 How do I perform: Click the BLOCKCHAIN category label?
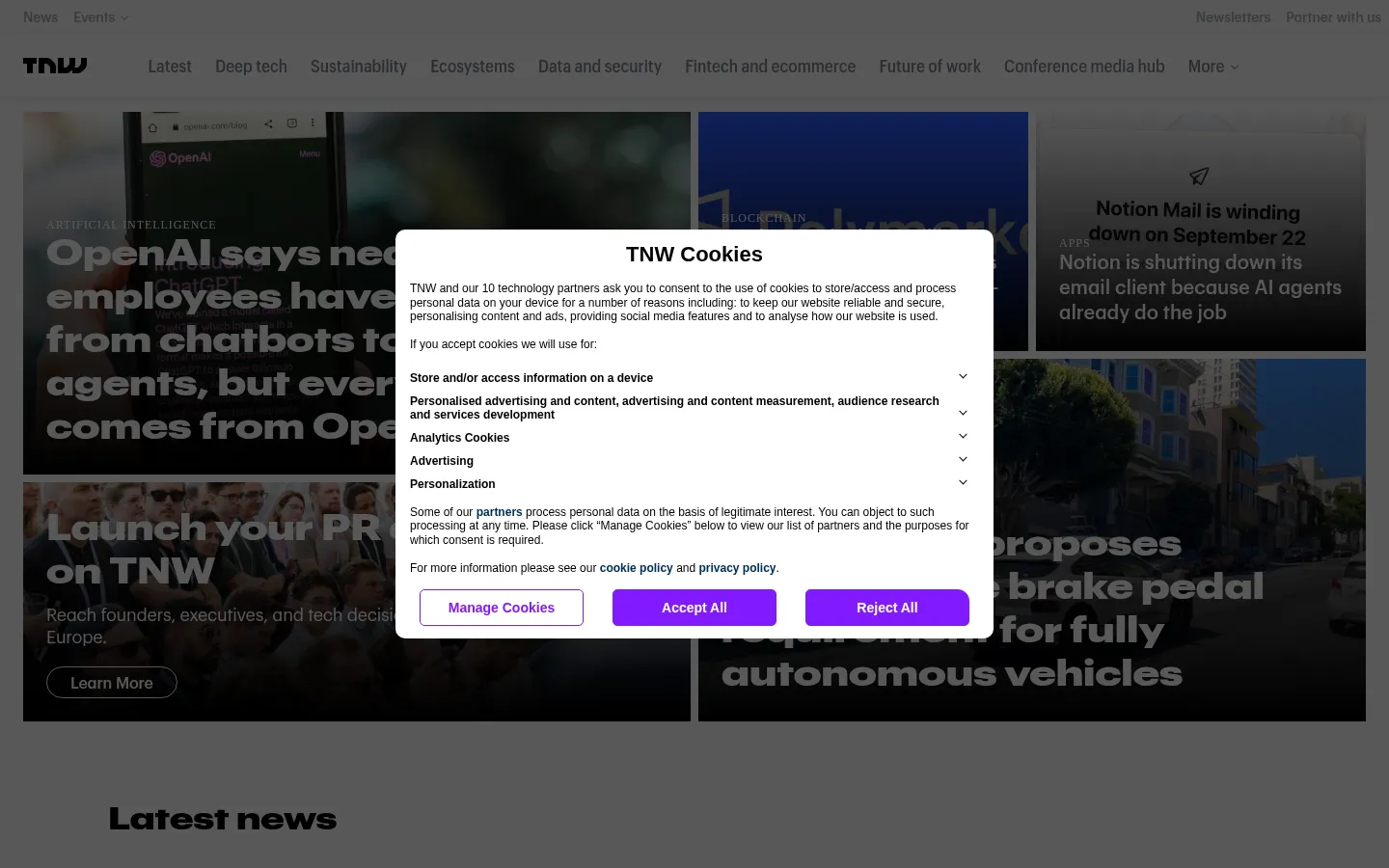pos(764,218)
